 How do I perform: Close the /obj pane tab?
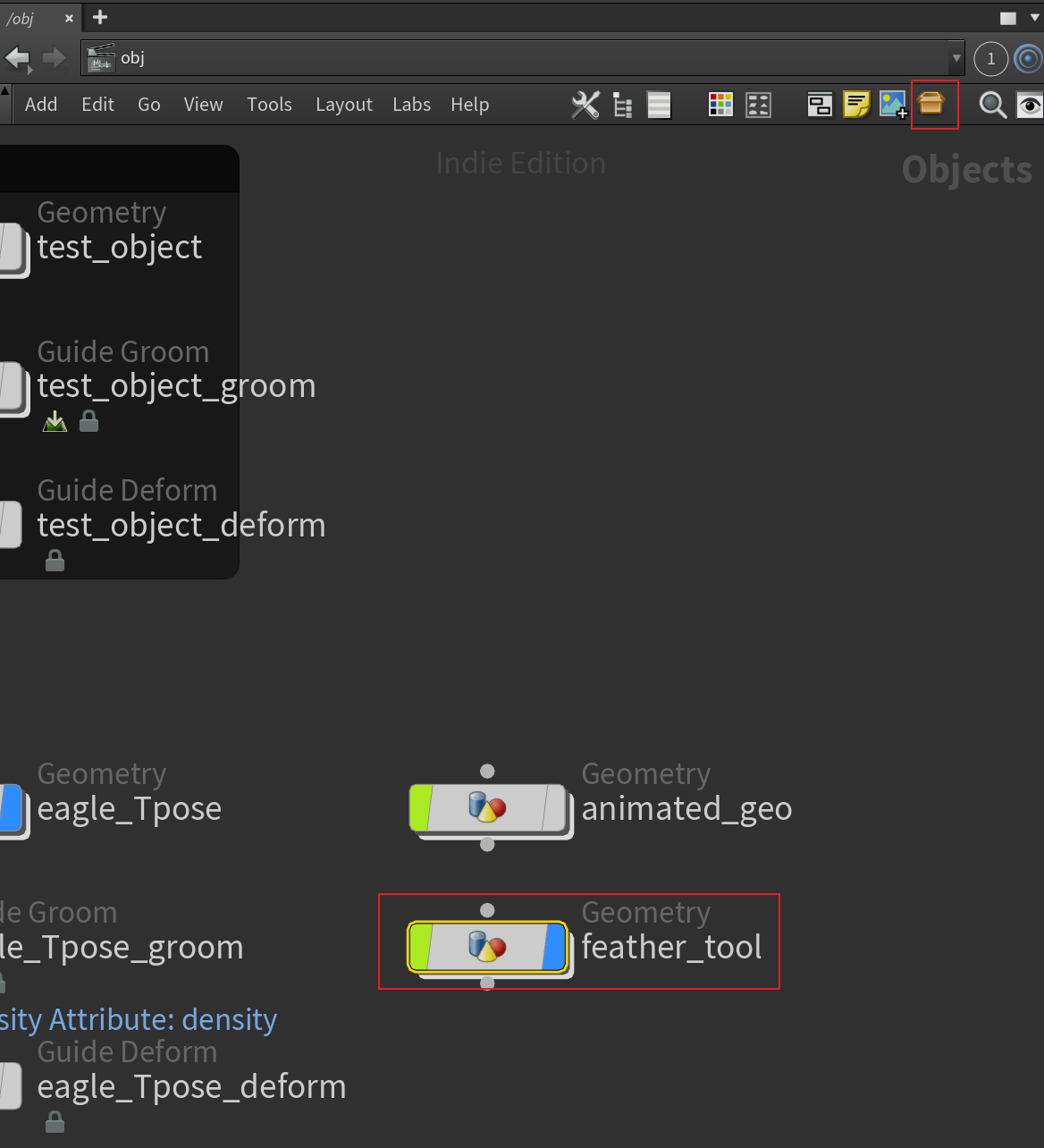coord(69,18)
